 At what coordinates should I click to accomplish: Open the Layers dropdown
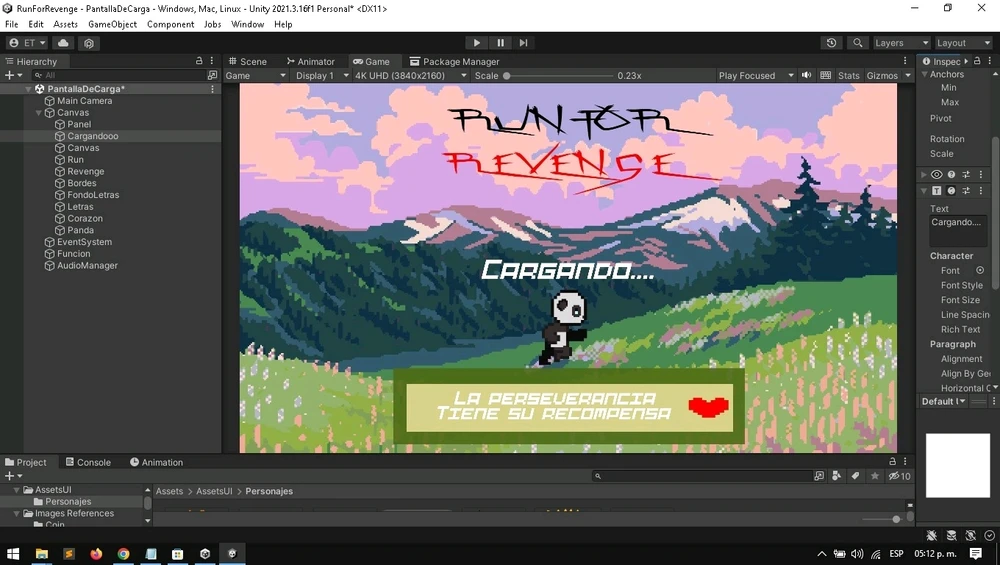901,43
